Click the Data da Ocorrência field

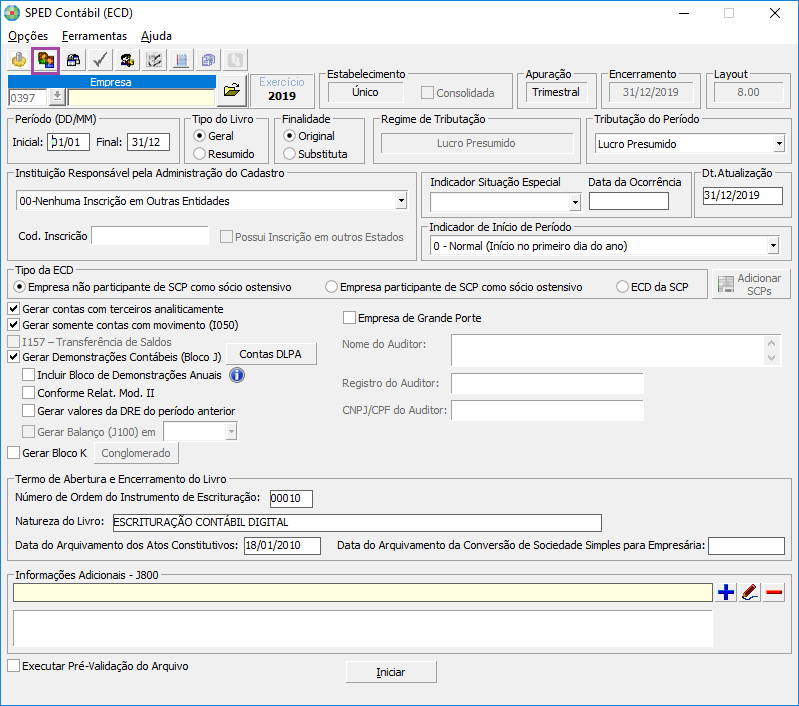(x=629, y=201)
